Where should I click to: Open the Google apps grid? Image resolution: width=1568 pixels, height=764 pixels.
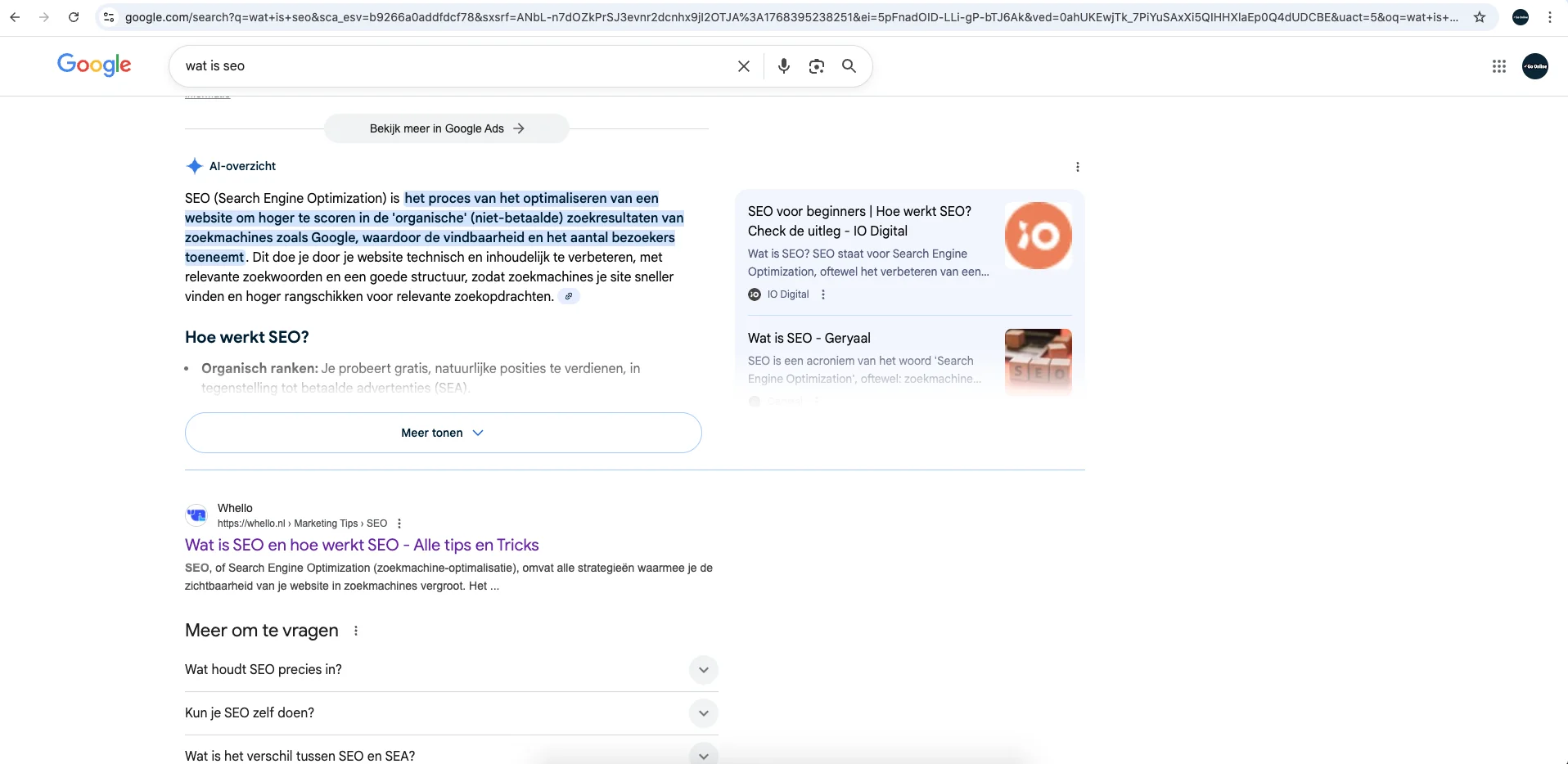pos(1498,66)
